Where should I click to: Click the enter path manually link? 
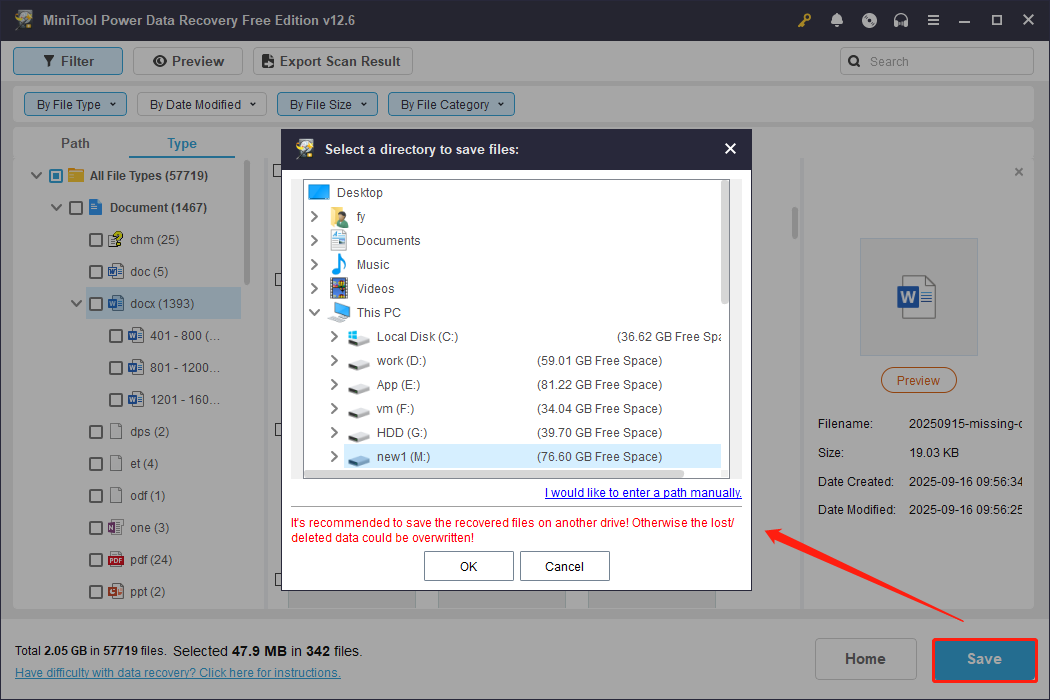(643, 492)
